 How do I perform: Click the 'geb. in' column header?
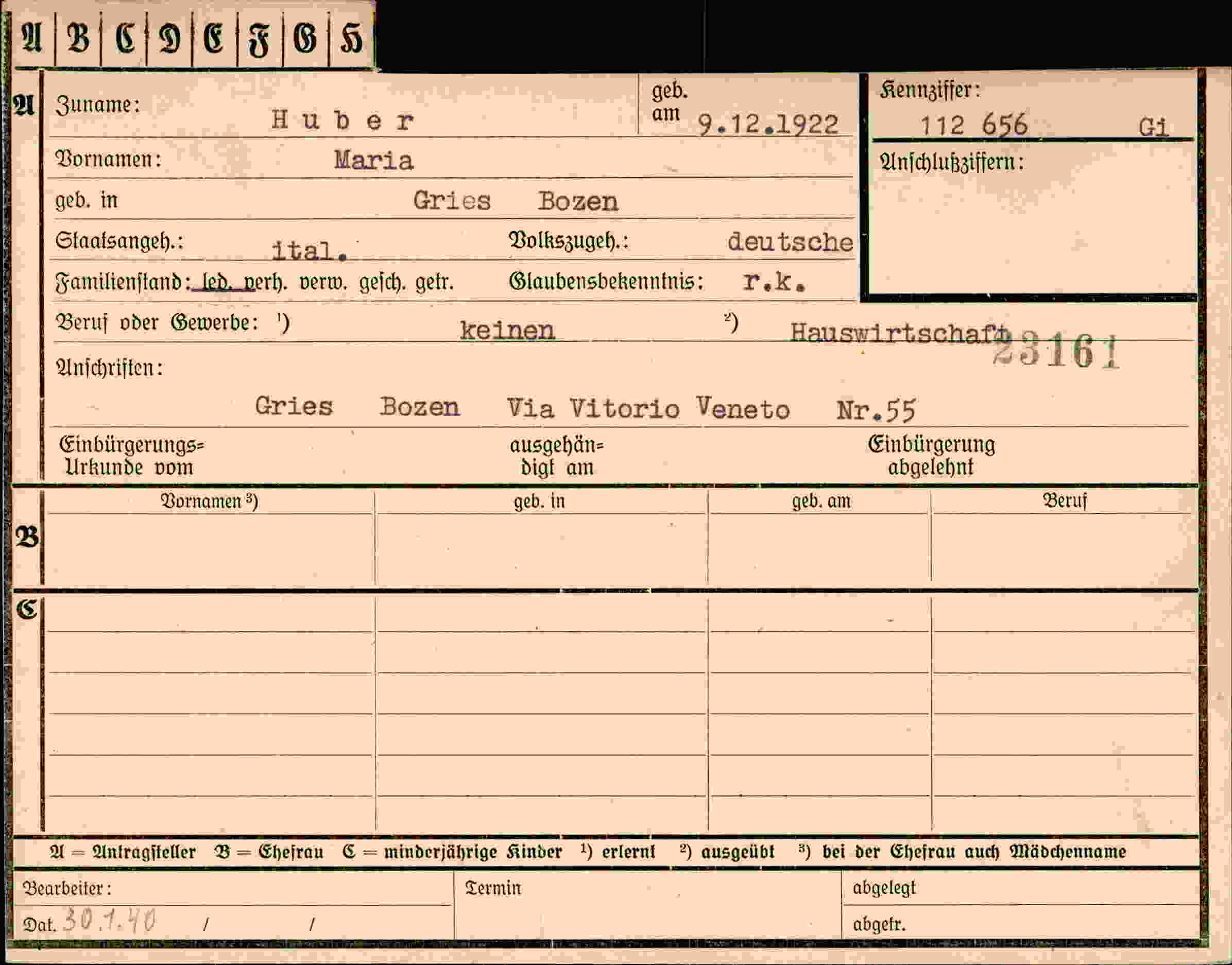point(539,501)
